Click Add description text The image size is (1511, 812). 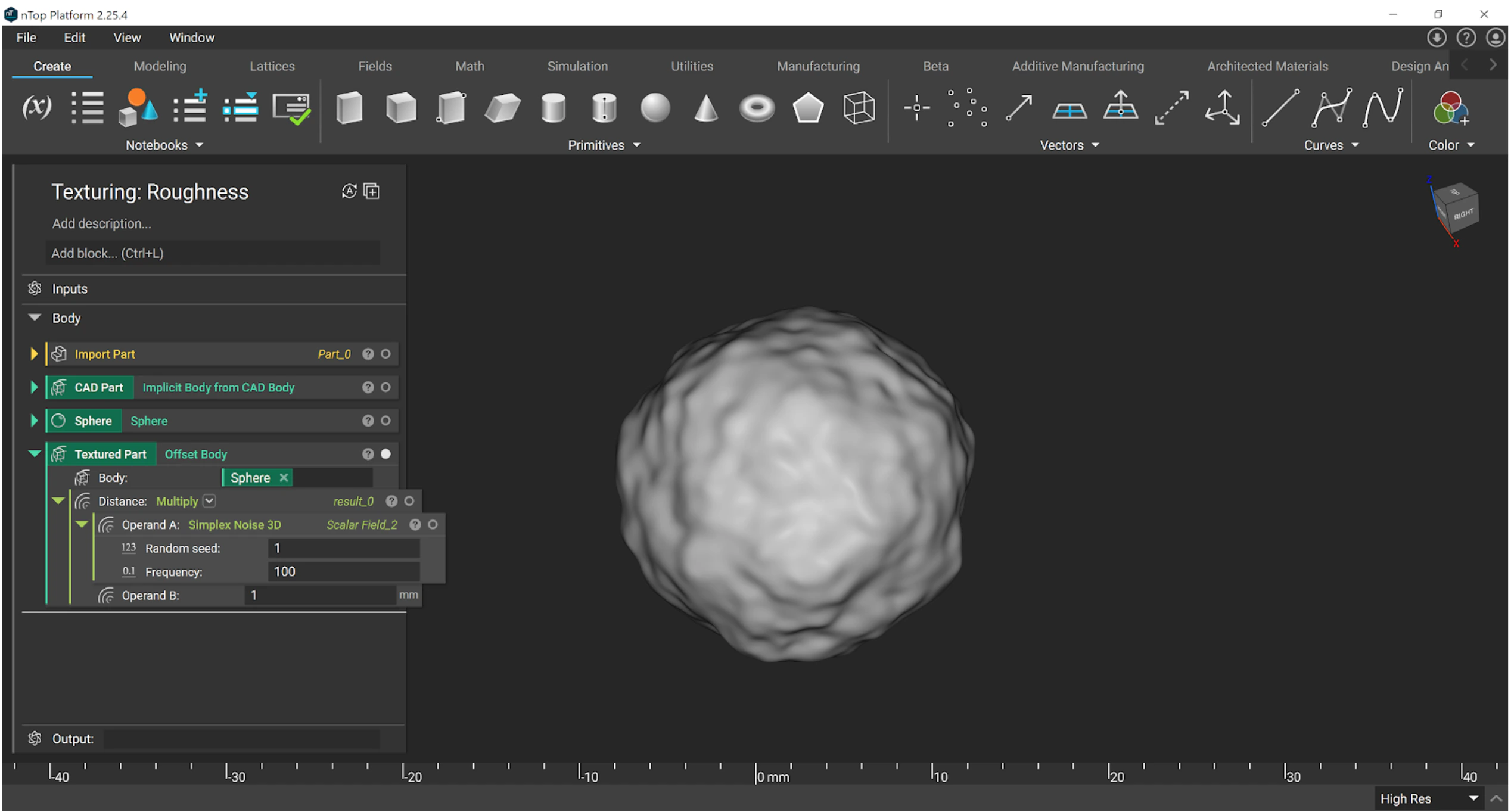point(102,224)
